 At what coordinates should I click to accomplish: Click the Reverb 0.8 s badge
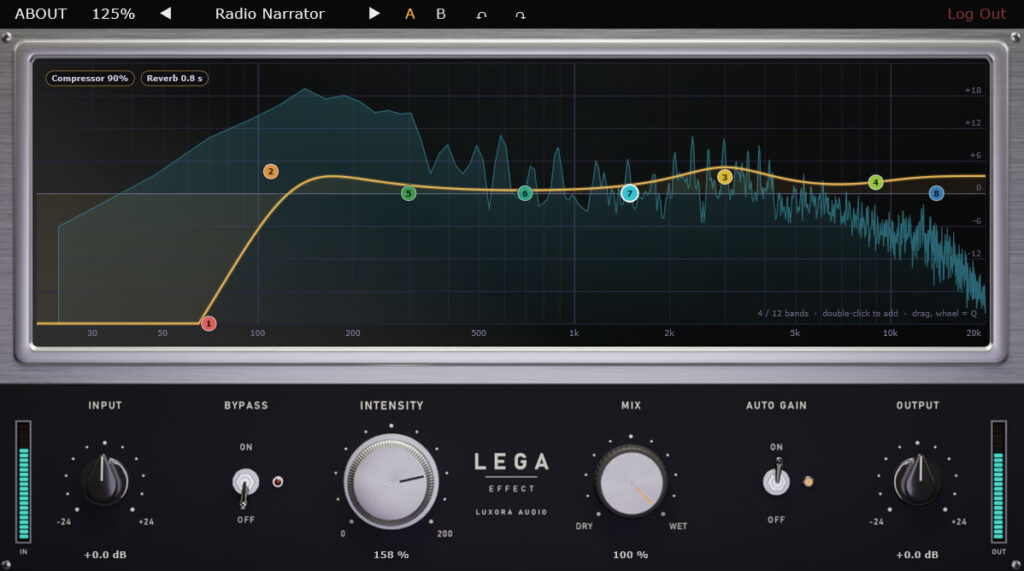click(x=174, y=78)
